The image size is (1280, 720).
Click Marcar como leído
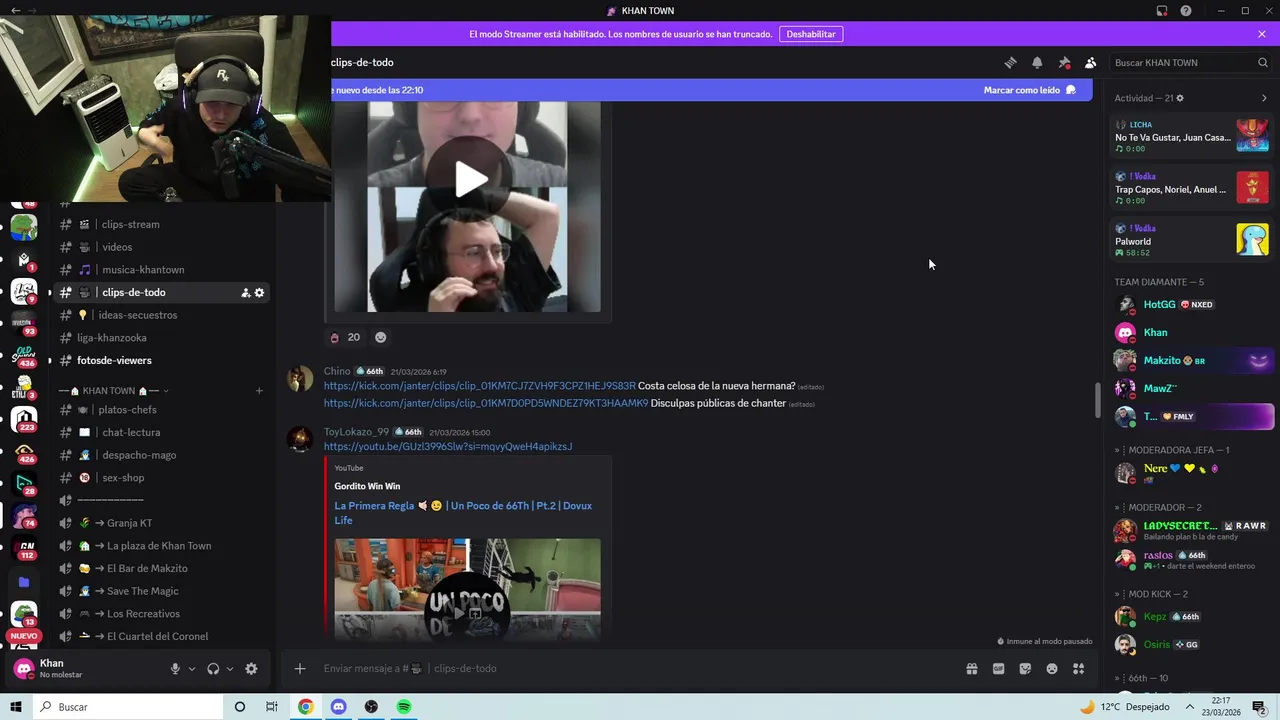coord(1029,90)
